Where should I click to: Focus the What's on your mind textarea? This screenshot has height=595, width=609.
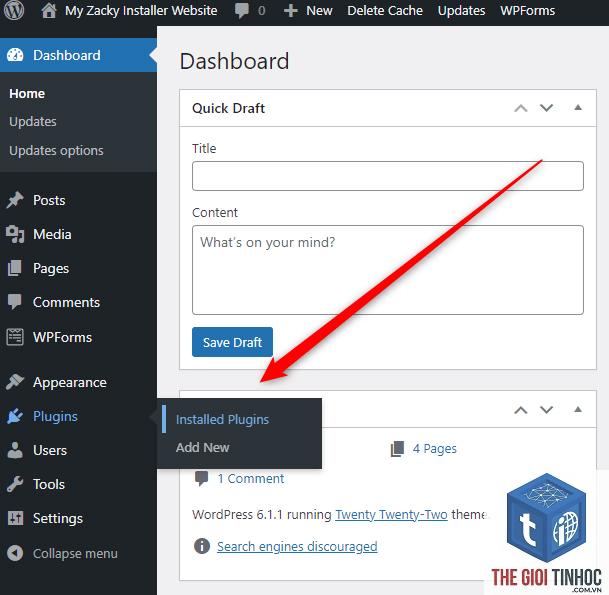coord(388,270)
